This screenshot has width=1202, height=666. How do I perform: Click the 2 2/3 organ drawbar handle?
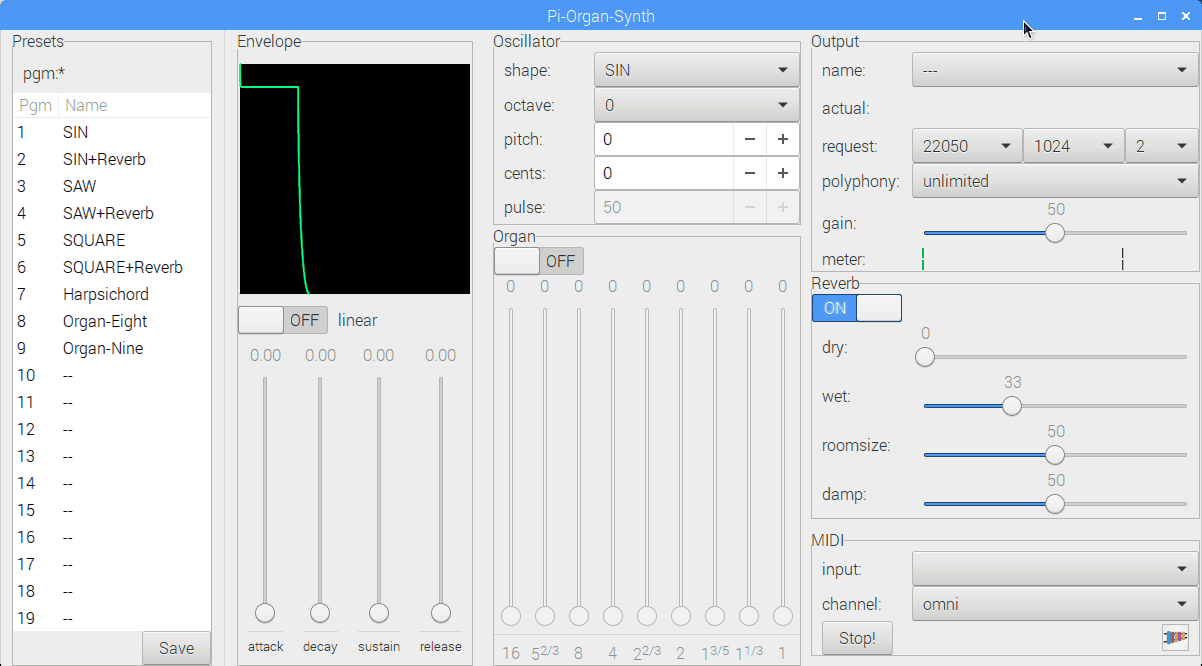point(647,615)
